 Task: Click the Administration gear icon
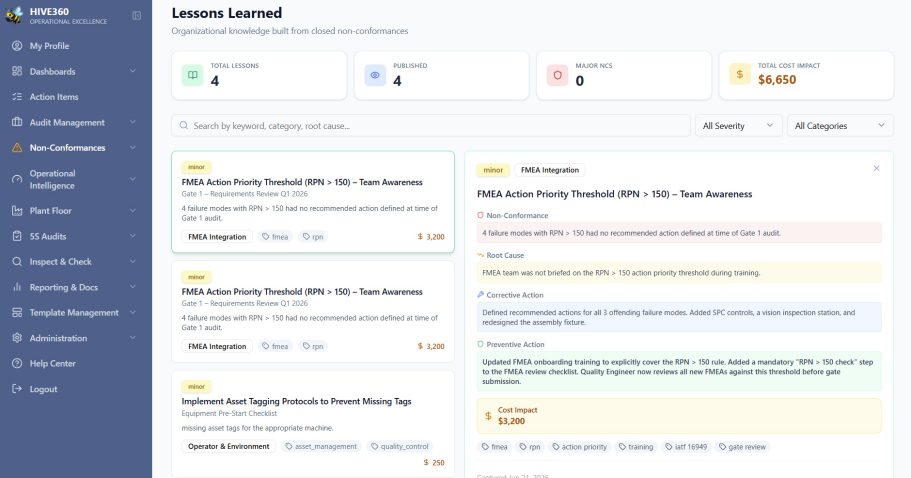click(17, 337)
